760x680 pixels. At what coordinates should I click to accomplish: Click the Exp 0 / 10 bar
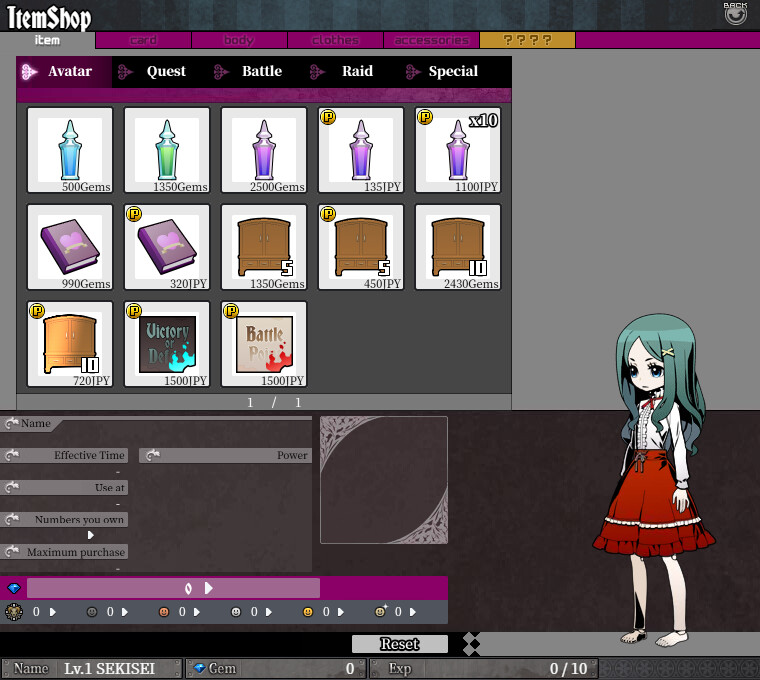pyautogui.click(x=484, y=669)
